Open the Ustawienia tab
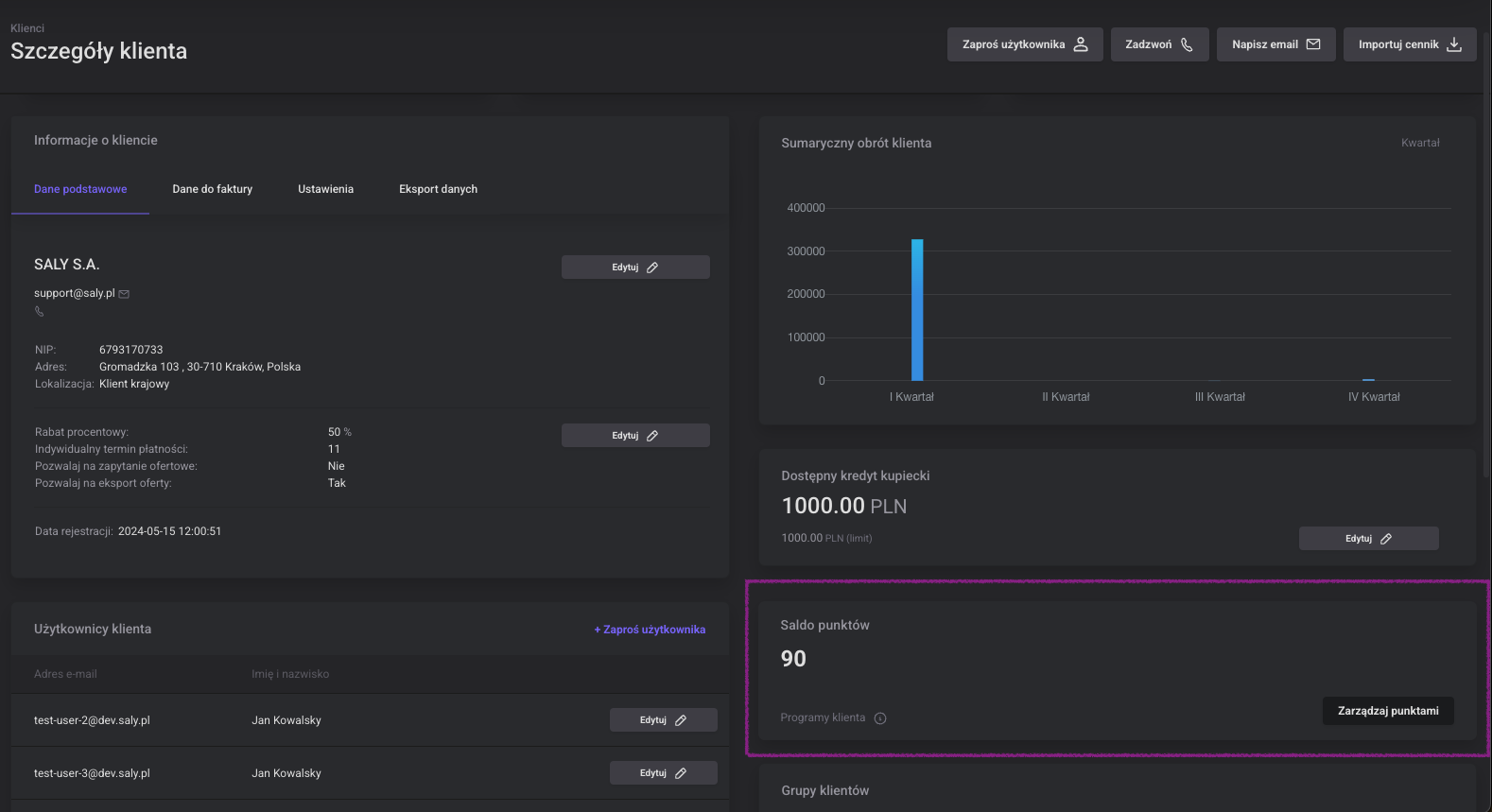1492x812 pixels. pyautogui.click(x=325, y=189)
